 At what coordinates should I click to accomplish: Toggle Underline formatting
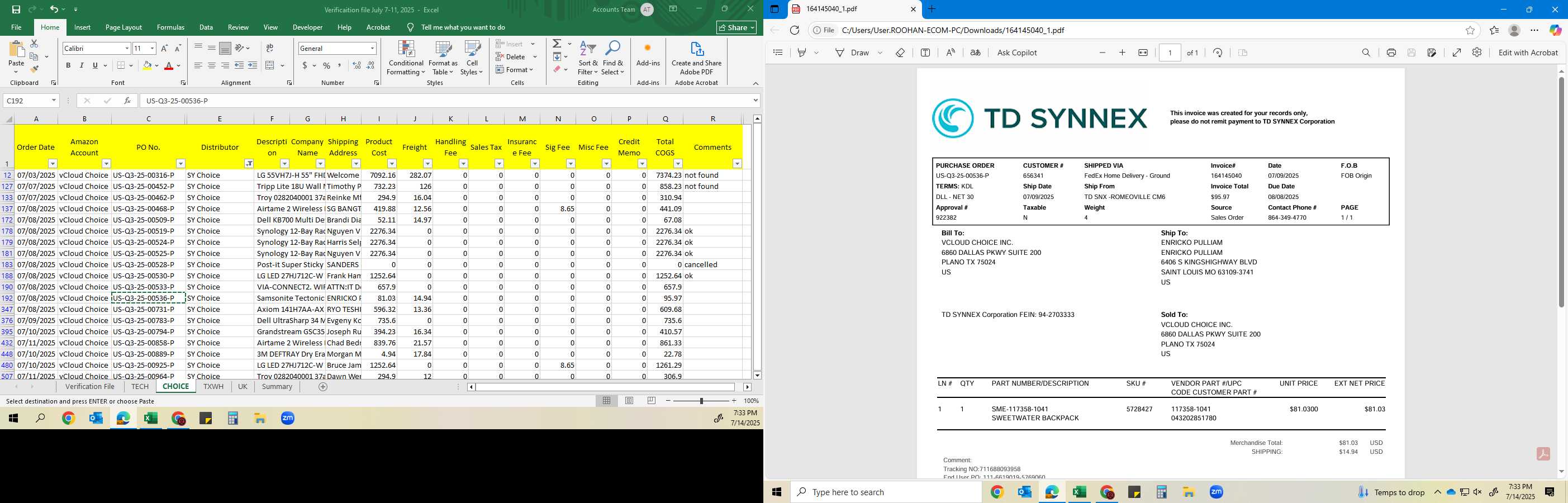click(95, 65)
